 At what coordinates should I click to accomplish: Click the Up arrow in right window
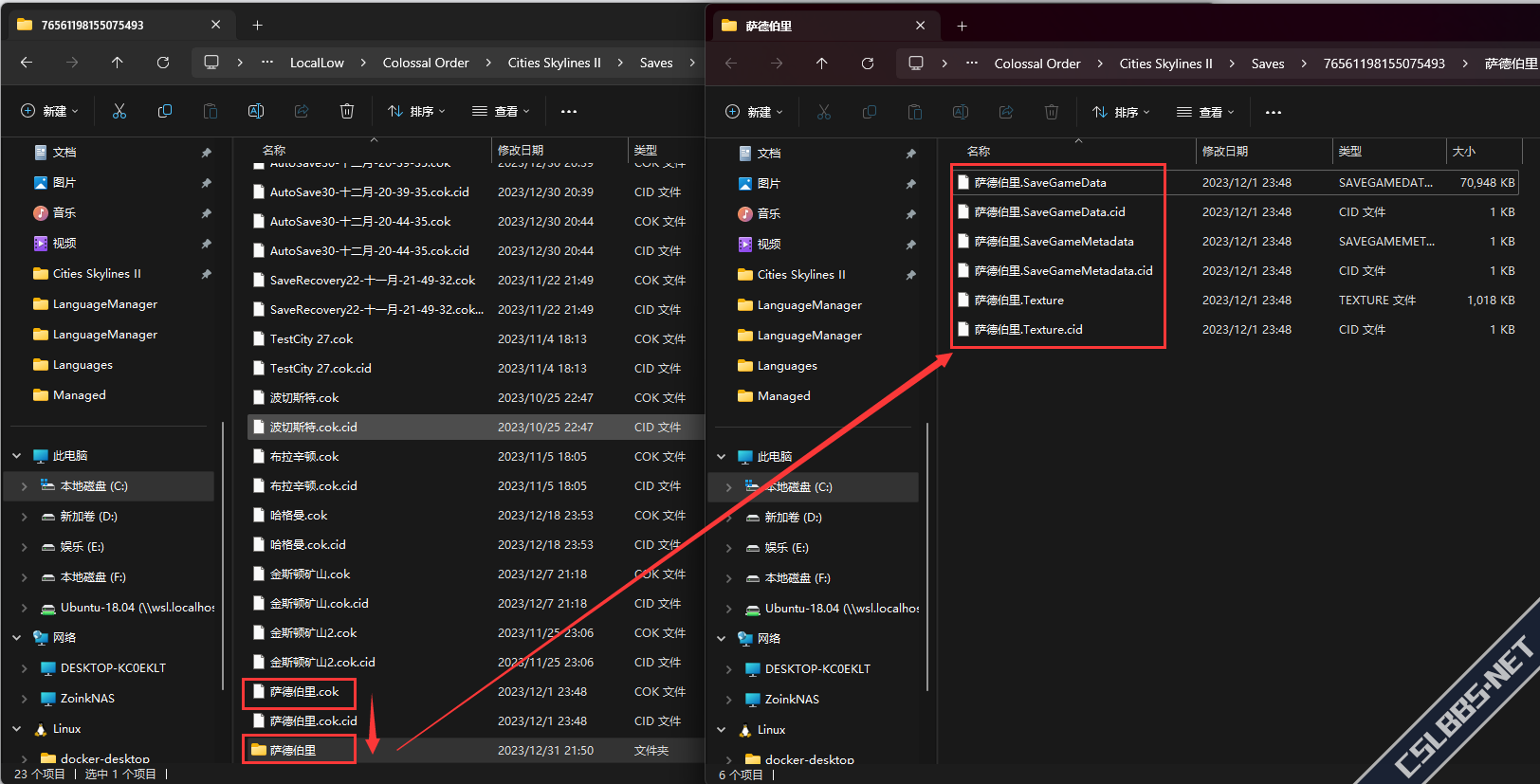[x=822, y=64]
